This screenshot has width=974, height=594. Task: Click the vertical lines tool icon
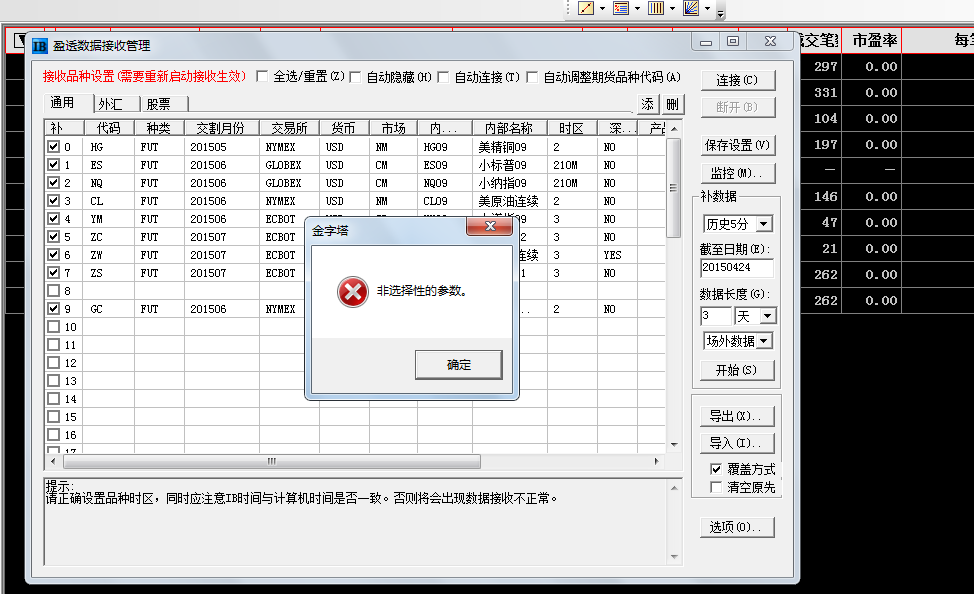pyautogui.click(x=656, y=8)
